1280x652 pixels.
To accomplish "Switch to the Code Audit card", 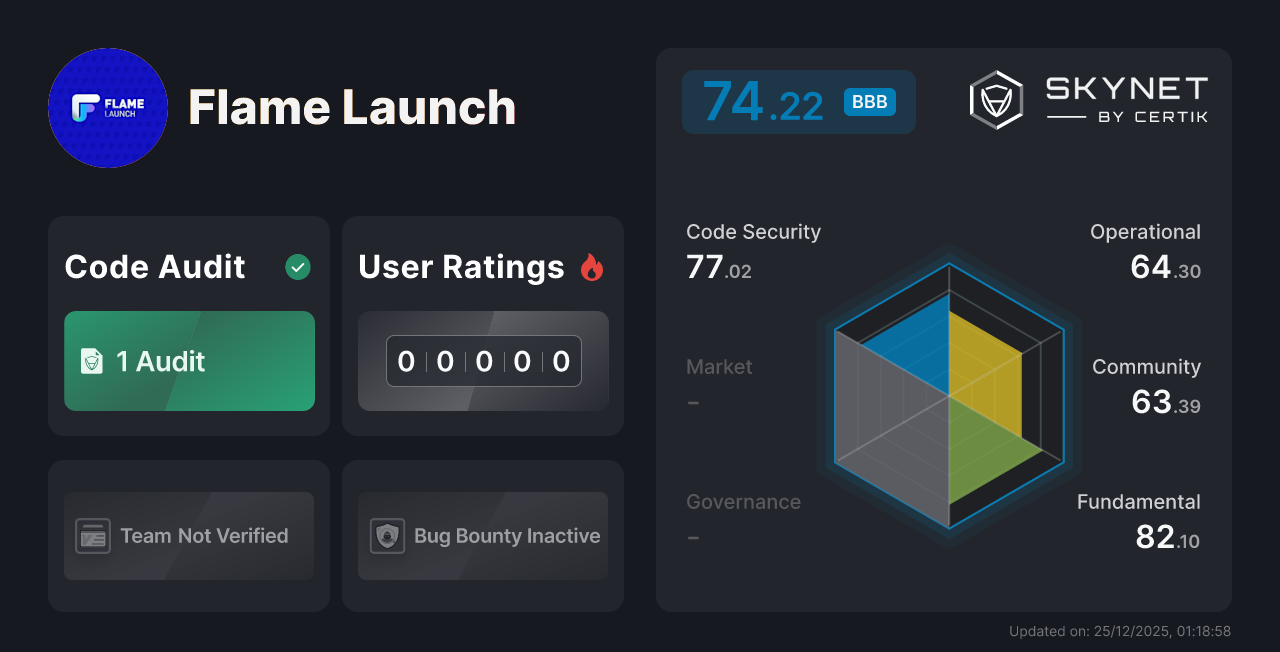I will tap(188, 325).
